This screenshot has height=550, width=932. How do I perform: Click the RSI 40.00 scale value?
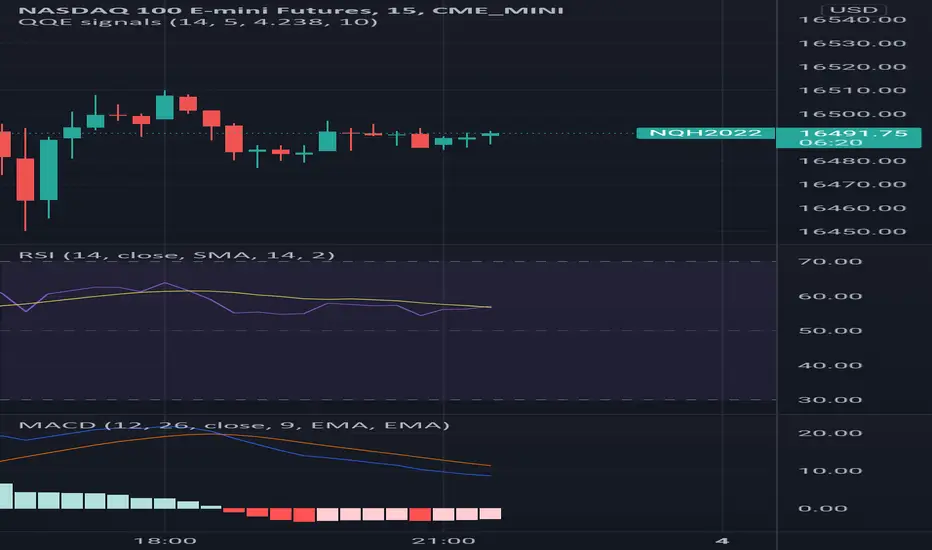[830, 365]
